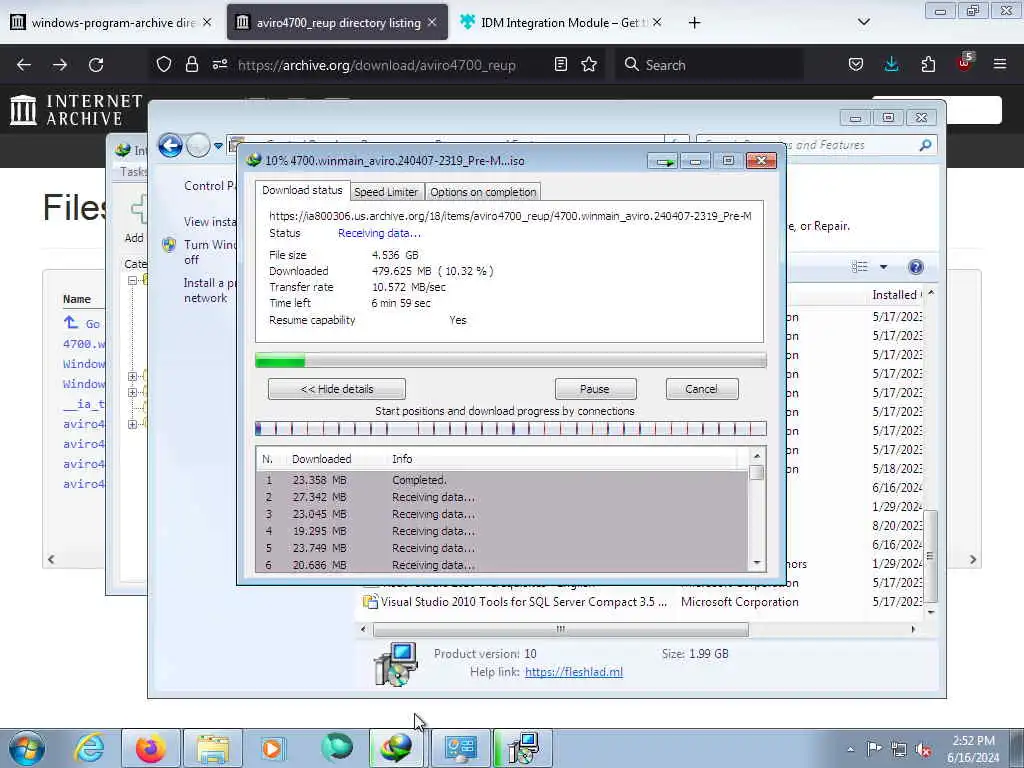Open Windows Explorer folder from taskbar

(212, 748)
